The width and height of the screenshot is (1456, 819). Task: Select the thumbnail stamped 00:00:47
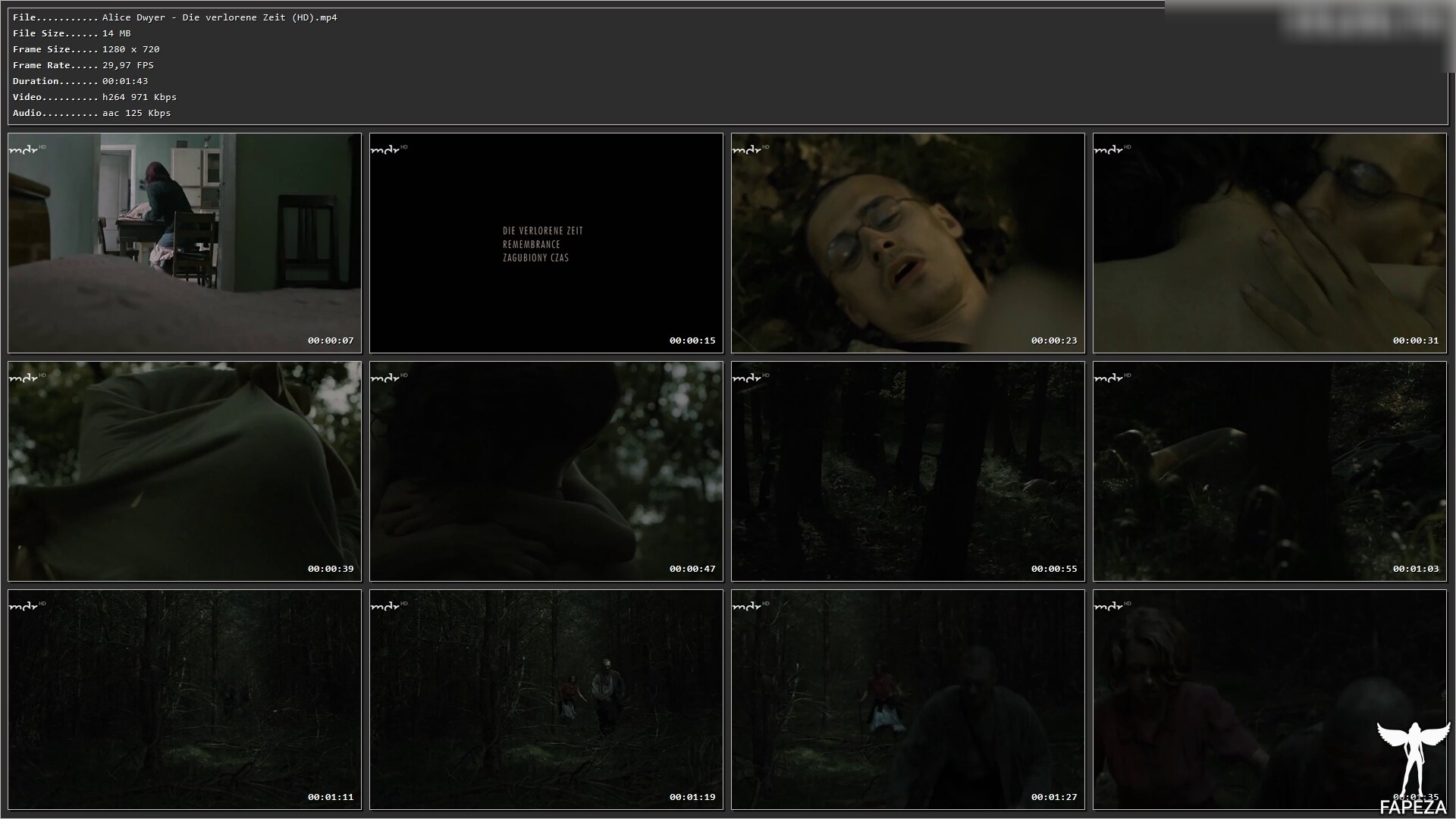(x=546, y=471)
